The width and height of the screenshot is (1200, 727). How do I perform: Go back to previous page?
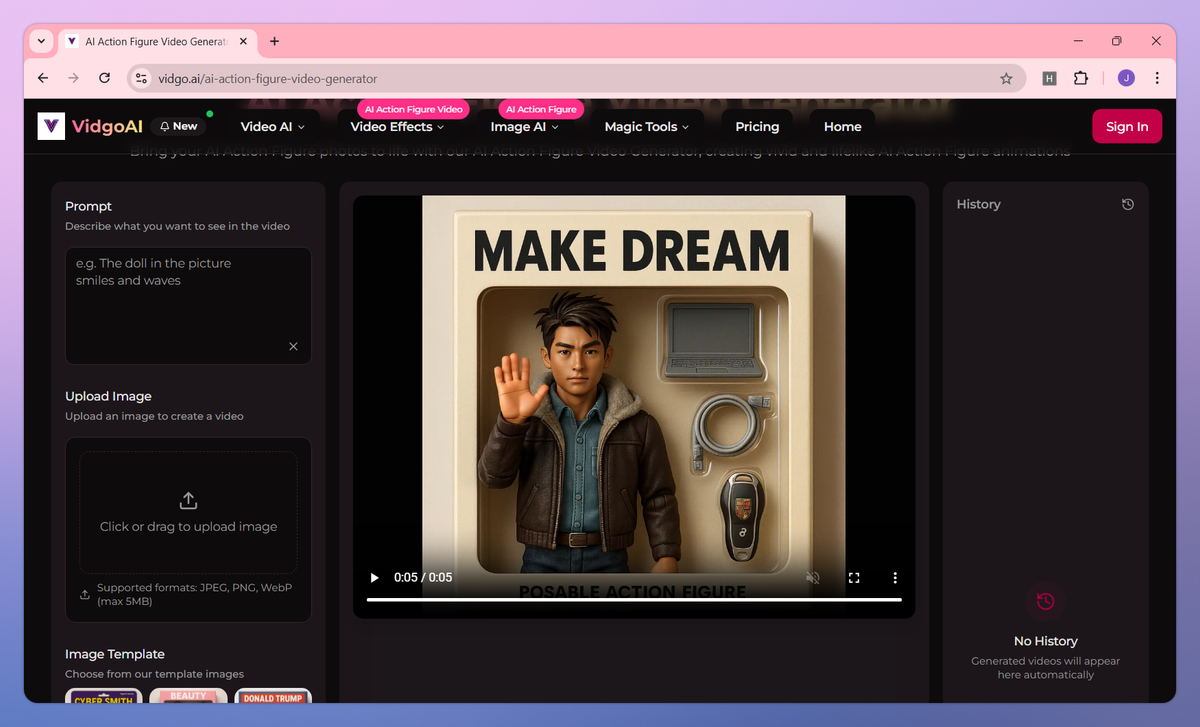(42, 78)
